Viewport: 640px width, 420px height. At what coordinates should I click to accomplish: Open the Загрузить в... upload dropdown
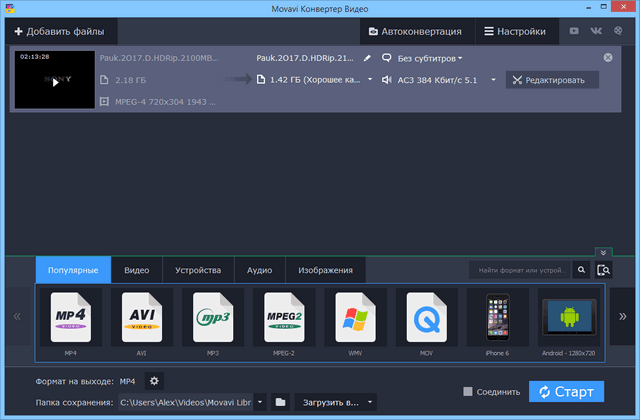click(334, 402)
